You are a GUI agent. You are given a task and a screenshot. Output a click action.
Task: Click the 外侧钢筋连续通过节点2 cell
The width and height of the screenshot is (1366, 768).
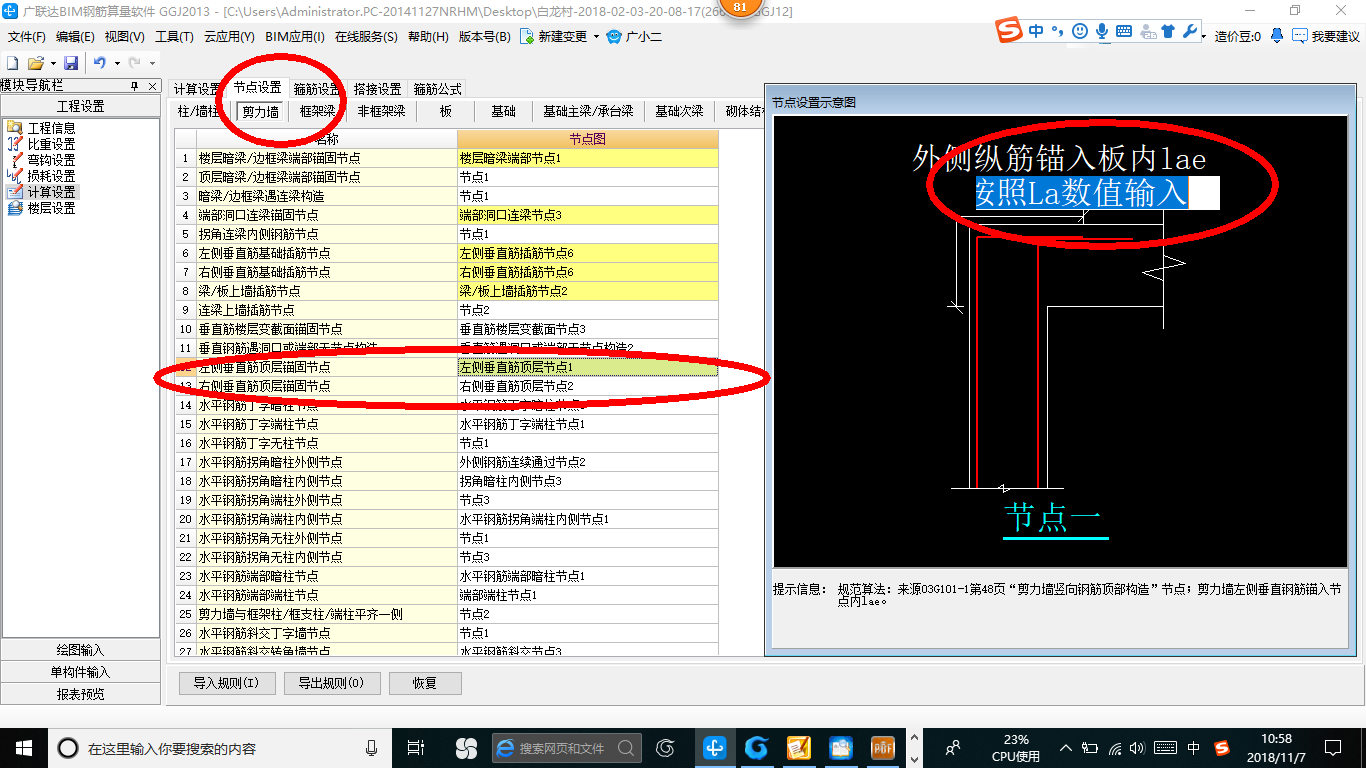tap(587, 462)
